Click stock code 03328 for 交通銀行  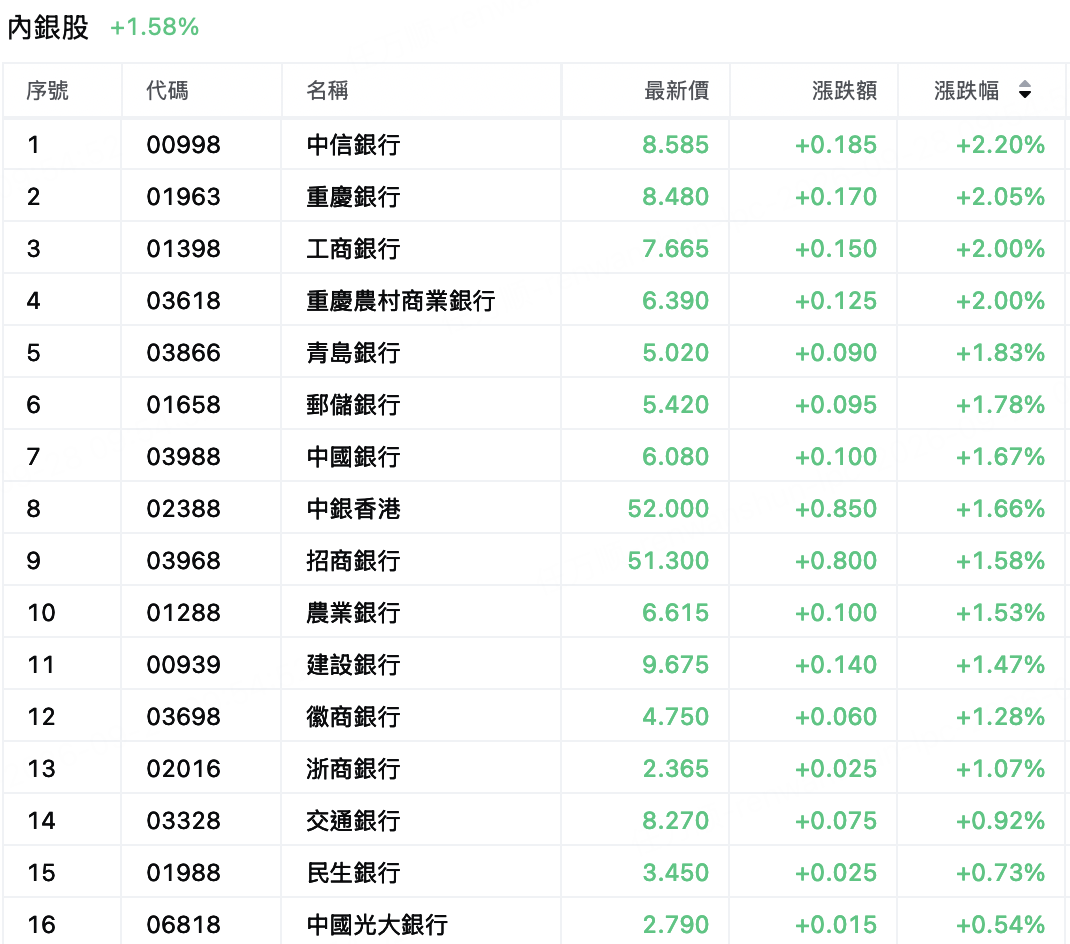click(x=184, y=820)
